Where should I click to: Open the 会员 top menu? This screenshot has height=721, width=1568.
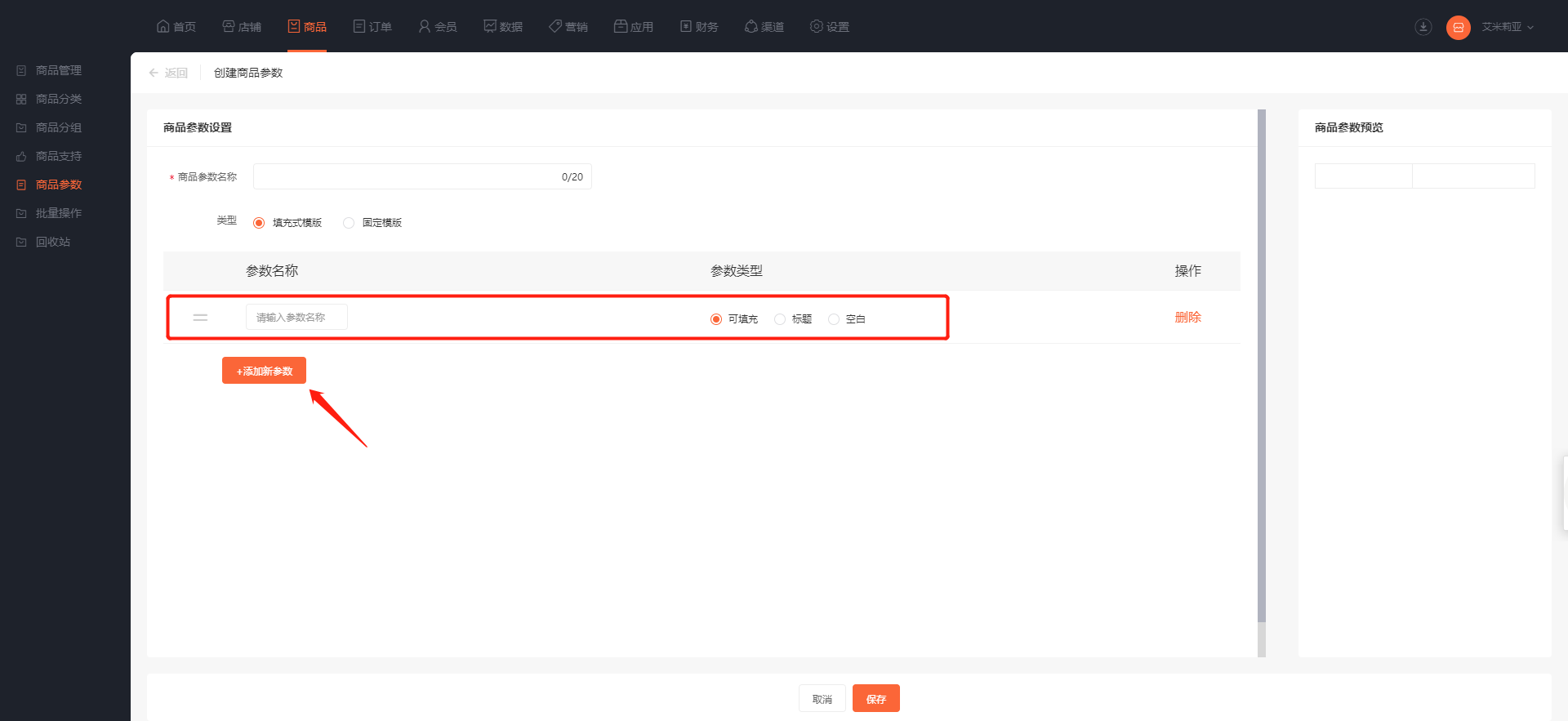point(438,26)
